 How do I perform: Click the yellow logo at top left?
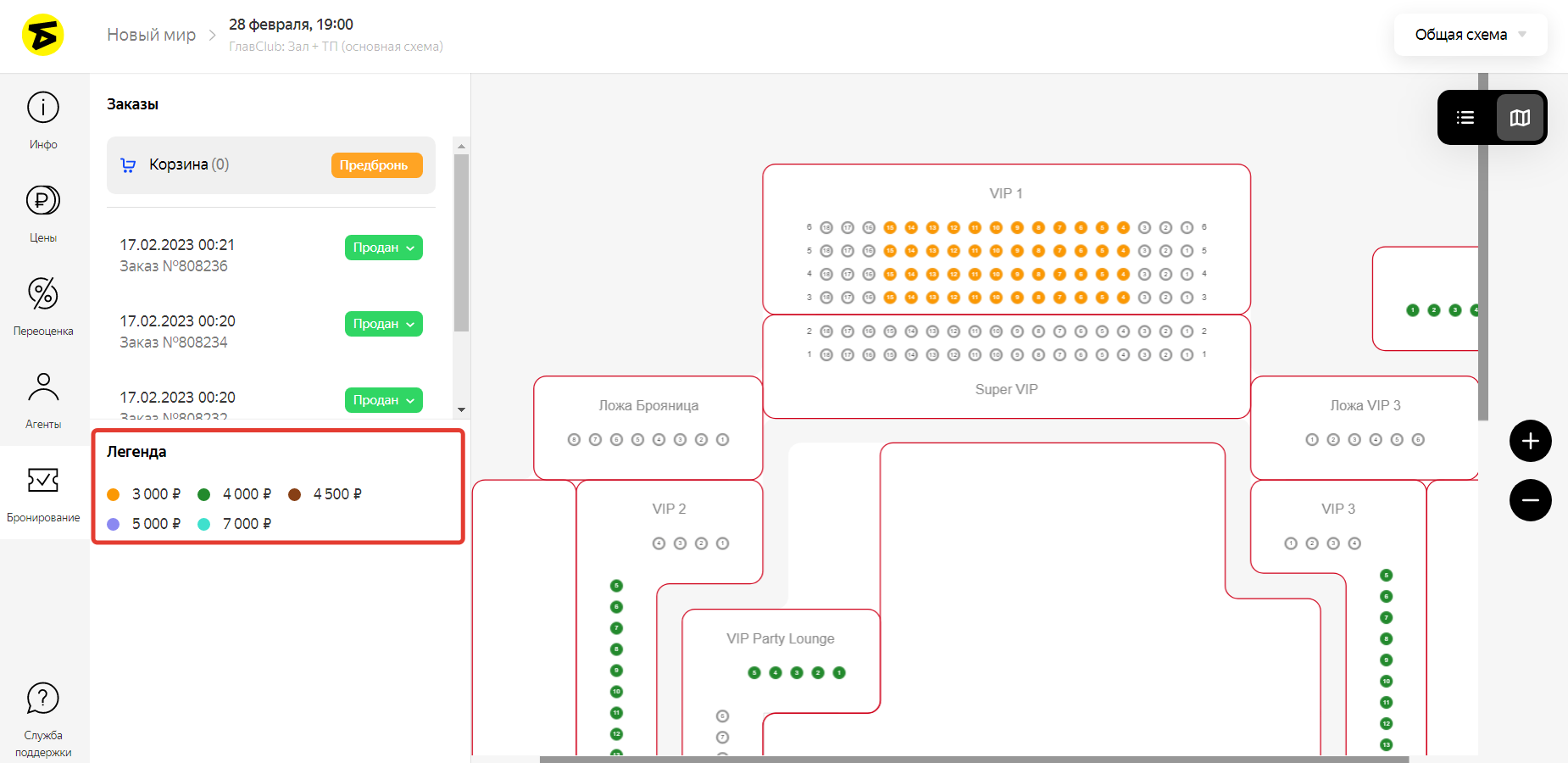coord(42,35)
